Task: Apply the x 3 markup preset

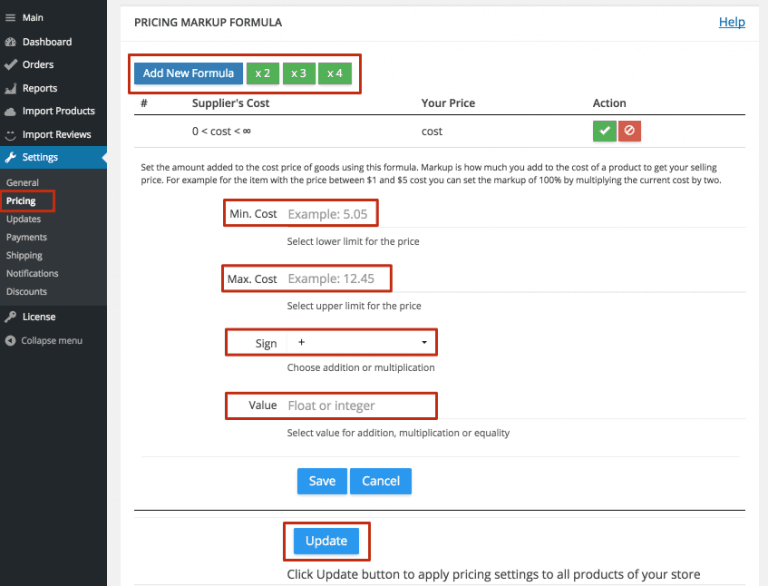Action: click(x=299, y=73)
